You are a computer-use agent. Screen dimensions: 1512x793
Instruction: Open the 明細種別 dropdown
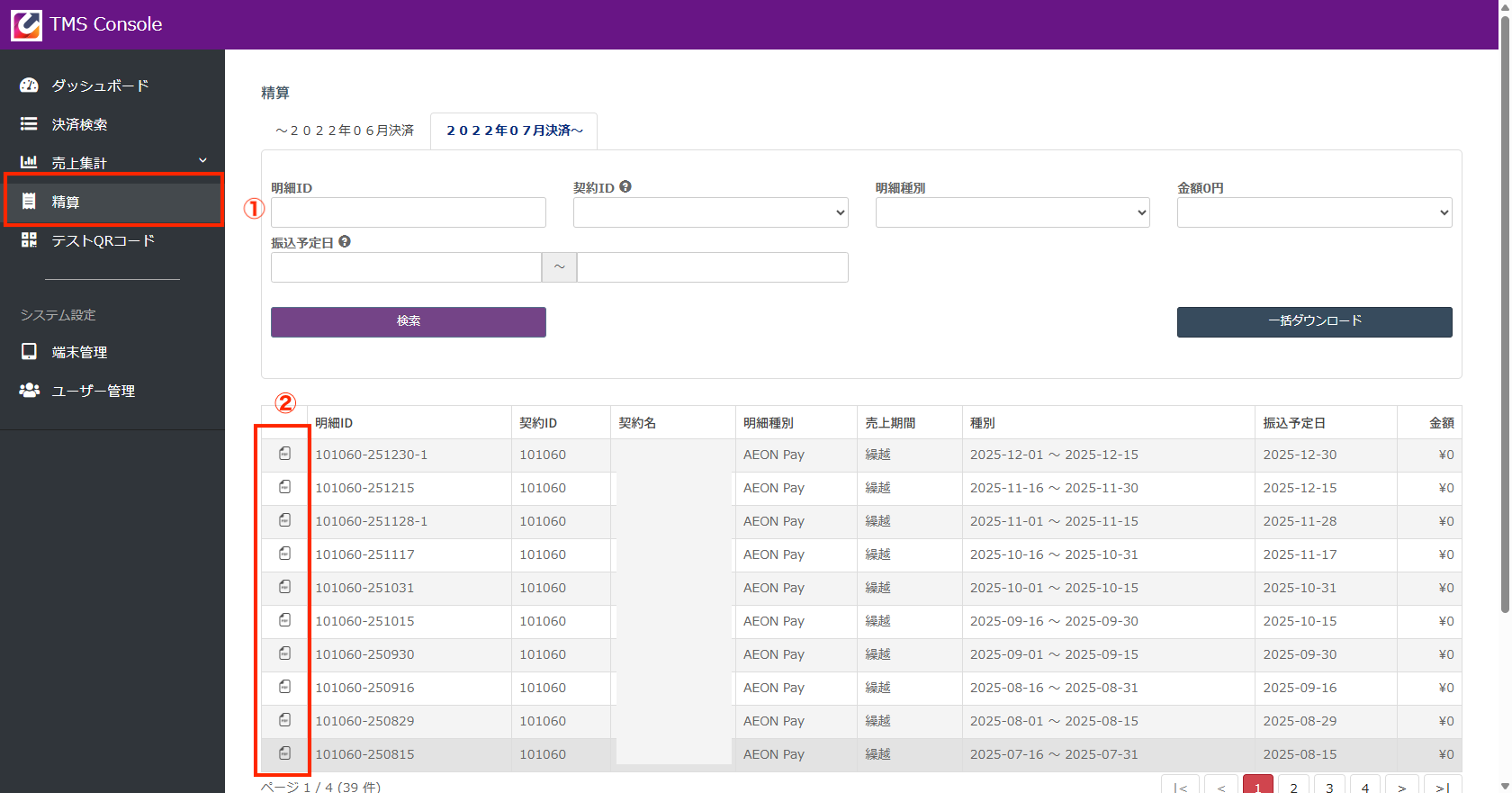coord(1012,212)
